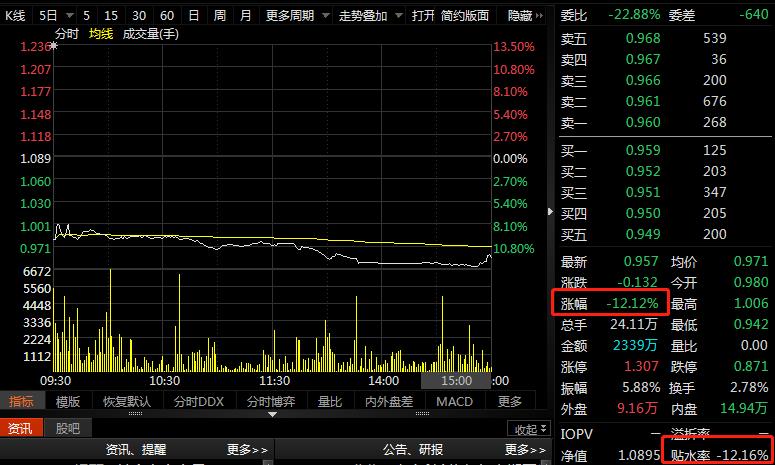
Task: Open 更多>> link beside 公告、研报
Action: pos(526,450)
